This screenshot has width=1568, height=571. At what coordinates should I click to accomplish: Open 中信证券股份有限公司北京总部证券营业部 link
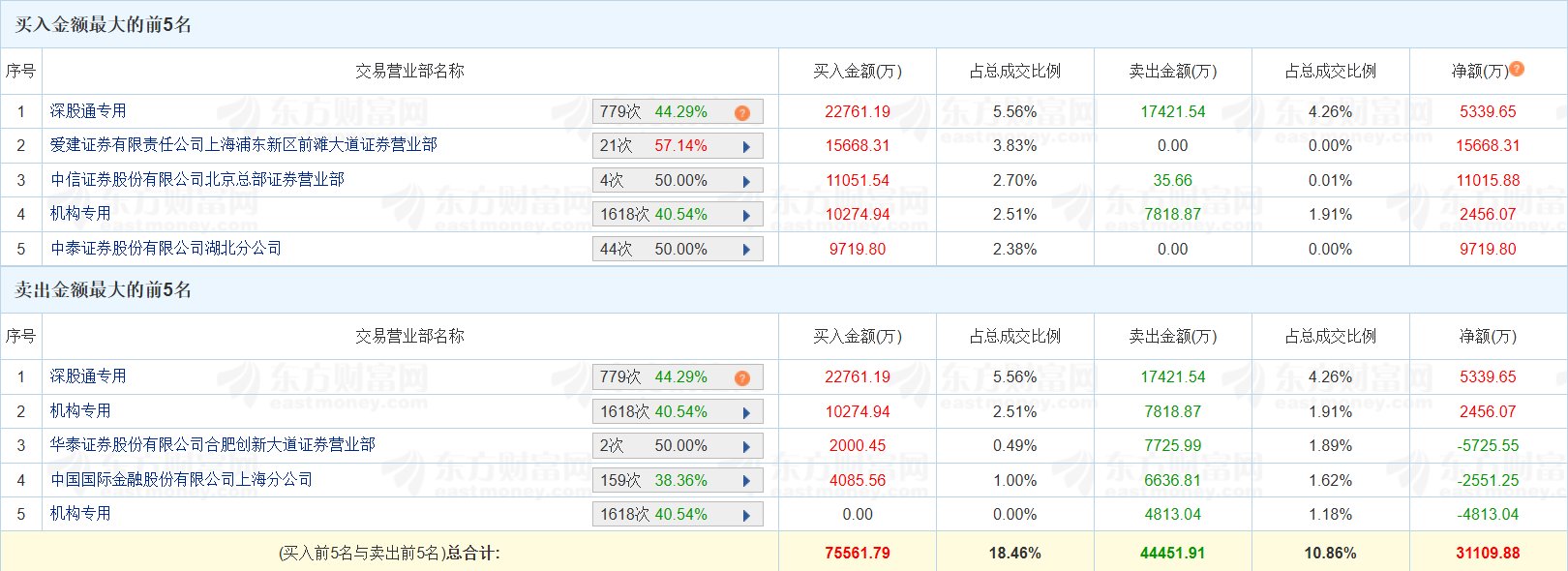point(197,180)
